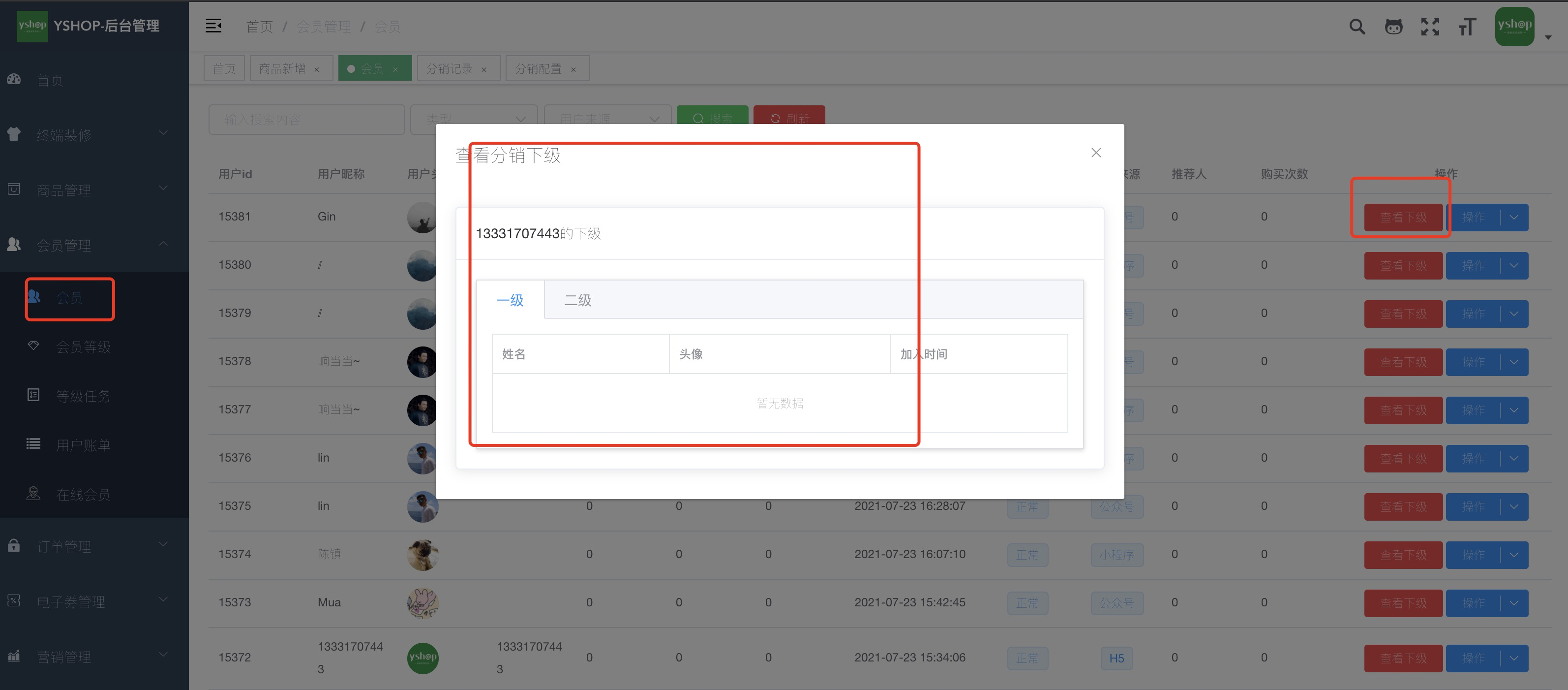
Task: Click H5 source tag for user 15372
Action: click(x=1116, y=658)
